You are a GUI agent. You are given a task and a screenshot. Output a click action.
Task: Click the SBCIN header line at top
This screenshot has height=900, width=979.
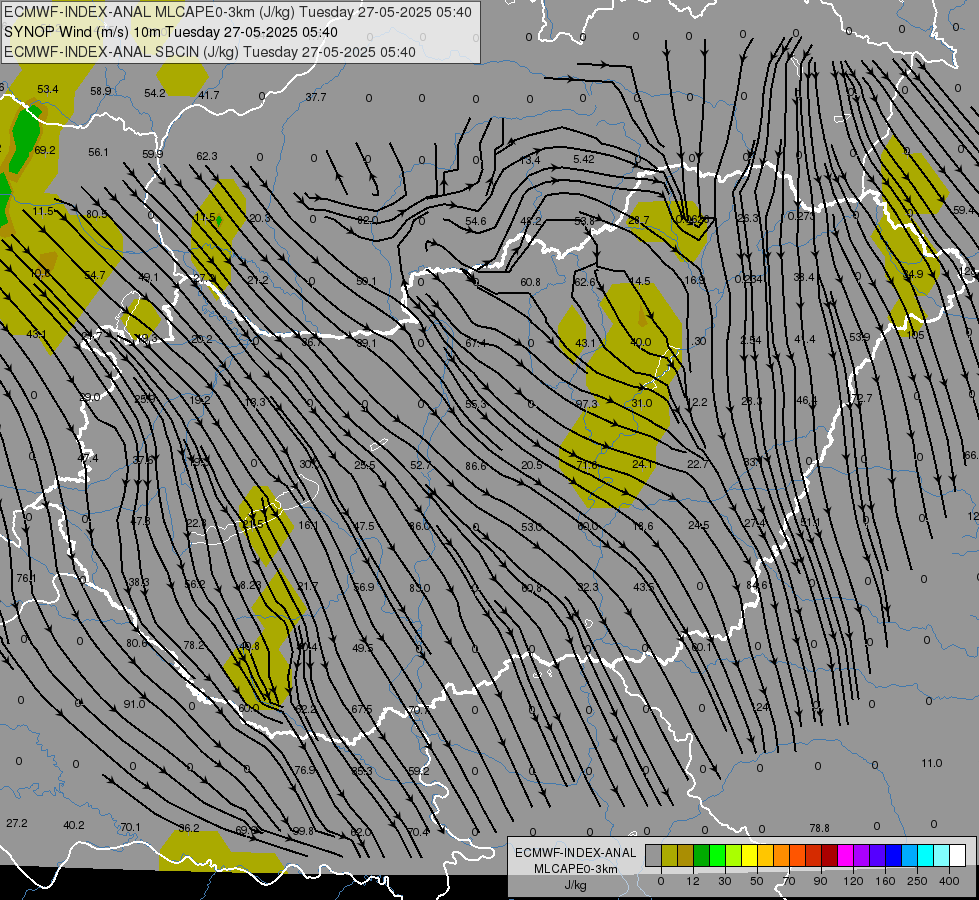click(x=210, y=52)
